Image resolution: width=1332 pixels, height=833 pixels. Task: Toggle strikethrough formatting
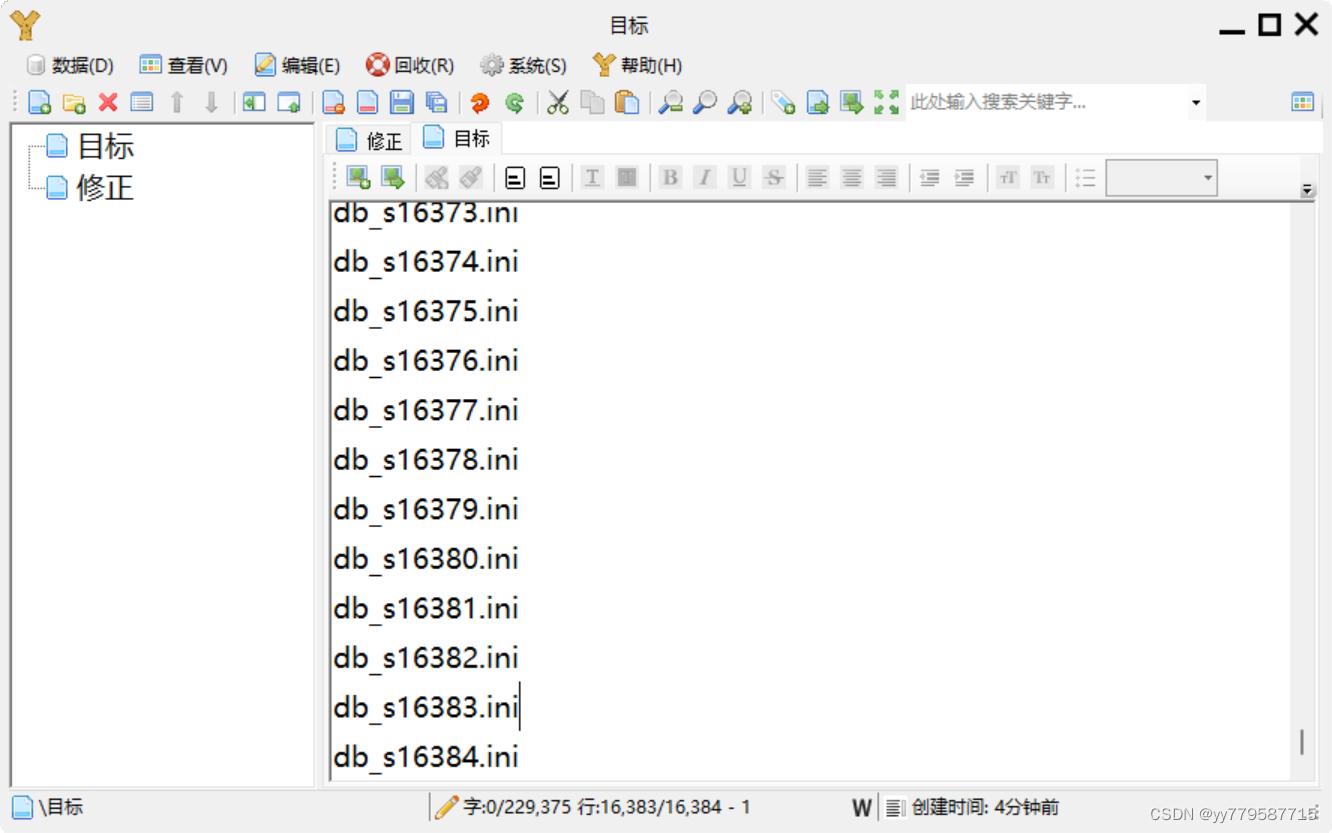click(x=773, y=178)
